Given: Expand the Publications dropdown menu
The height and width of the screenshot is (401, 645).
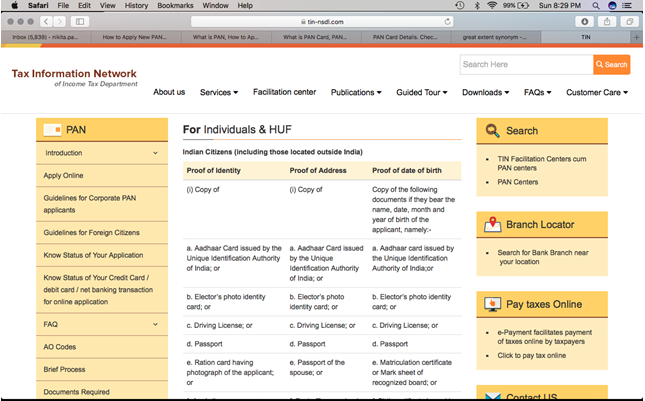Looking at the screenshot, I should [x=356, y=93].
